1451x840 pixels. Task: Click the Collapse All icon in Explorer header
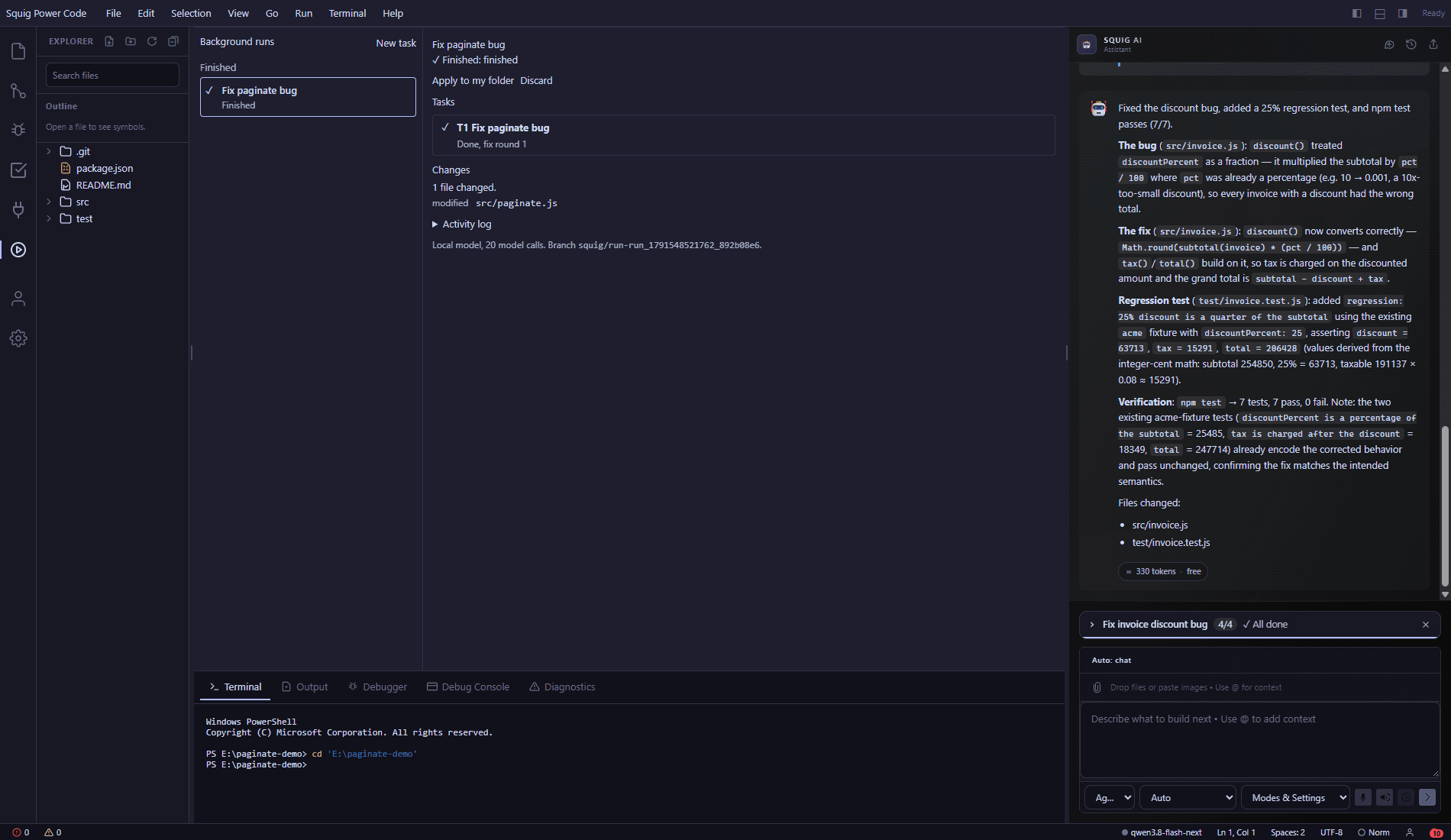tap(173, 41)
